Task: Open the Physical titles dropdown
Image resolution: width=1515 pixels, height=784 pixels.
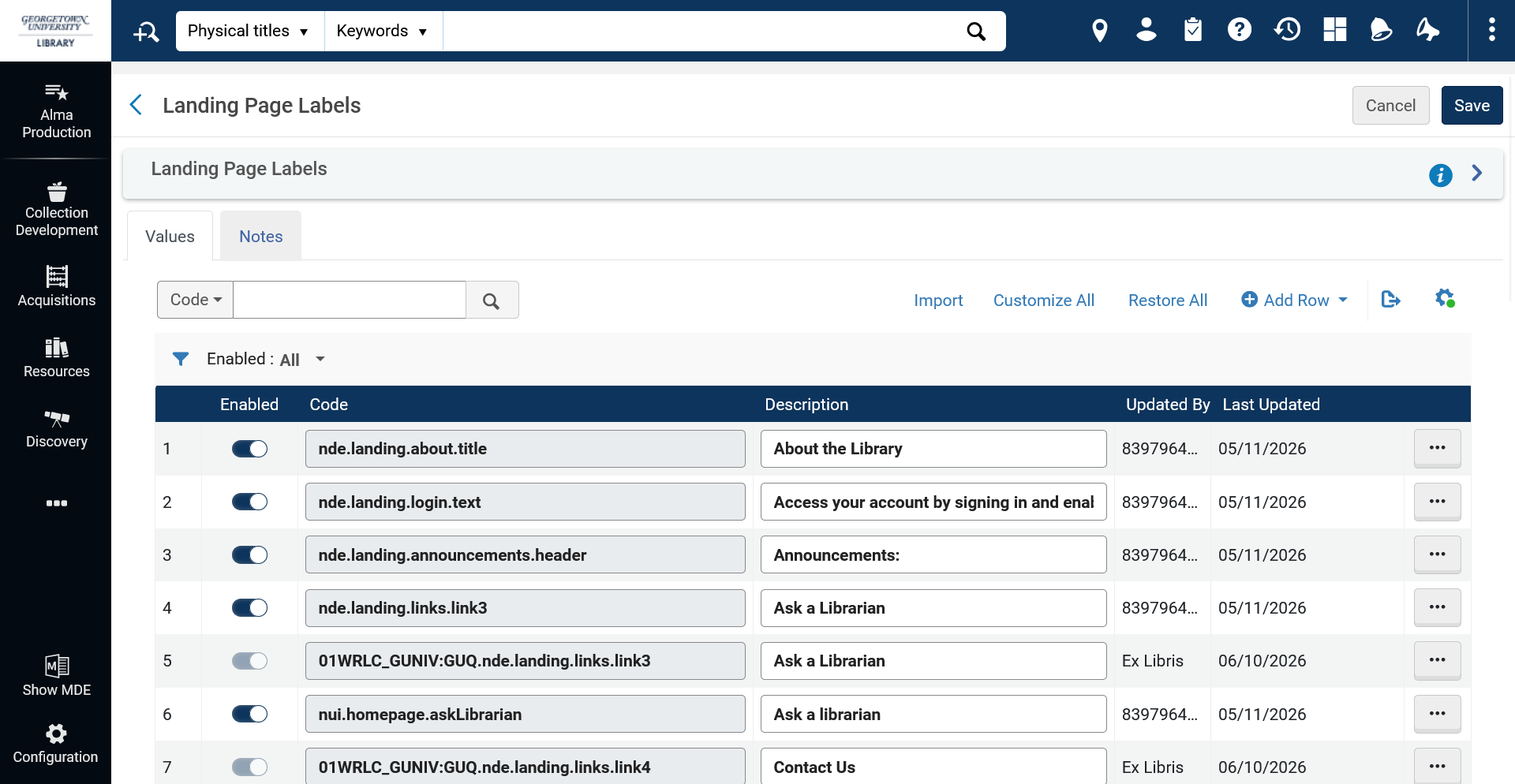Action: (x=249, y=31)
